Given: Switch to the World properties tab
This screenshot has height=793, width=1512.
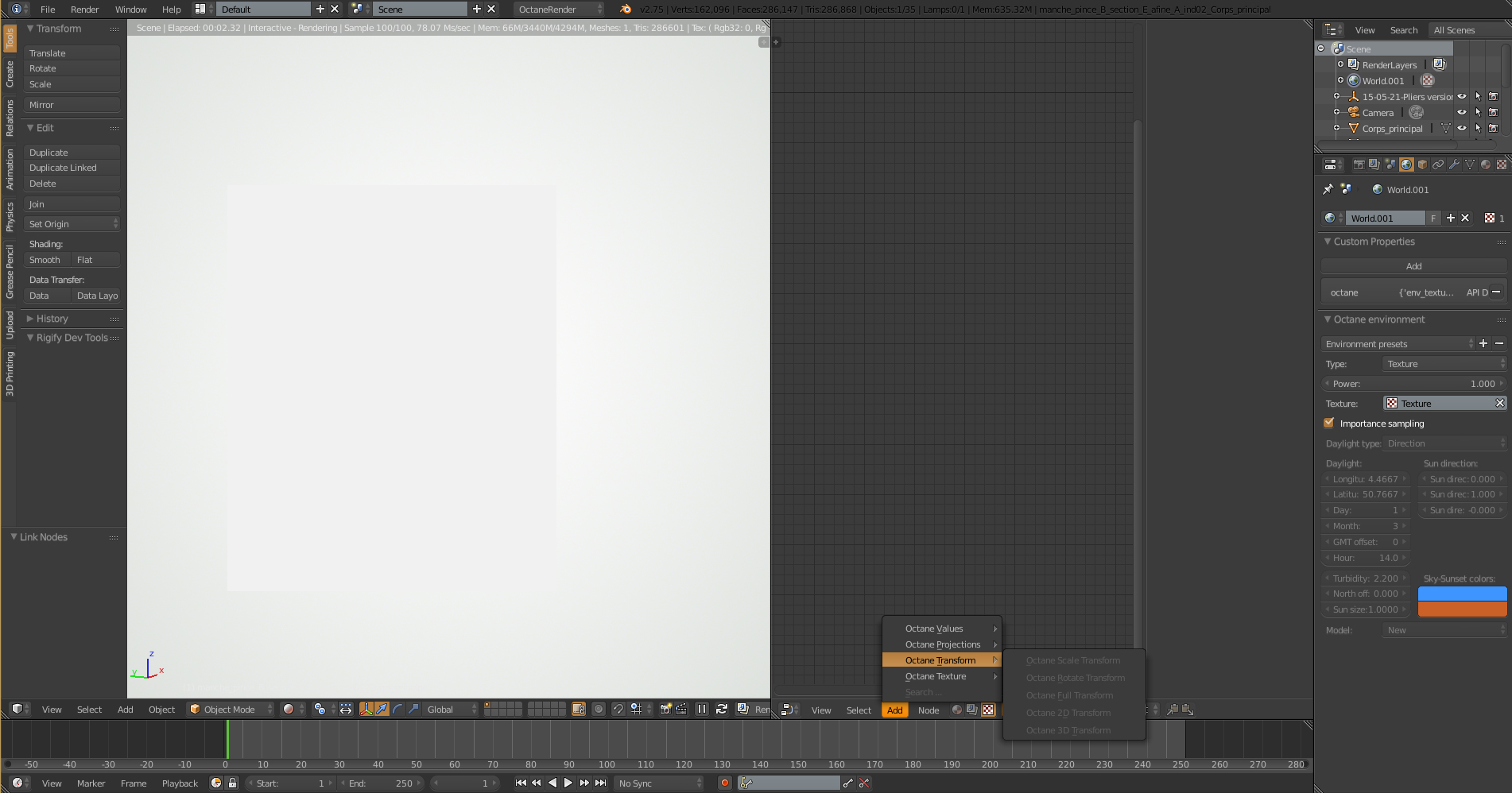Looking at the screenshot, I should pos(1406,164).
